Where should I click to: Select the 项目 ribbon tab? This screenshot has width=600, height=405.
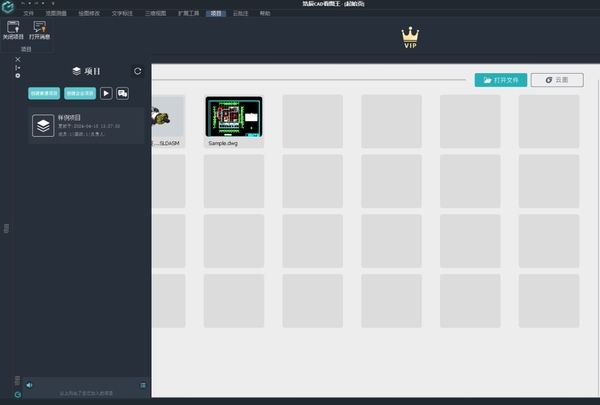coord(216,13)
